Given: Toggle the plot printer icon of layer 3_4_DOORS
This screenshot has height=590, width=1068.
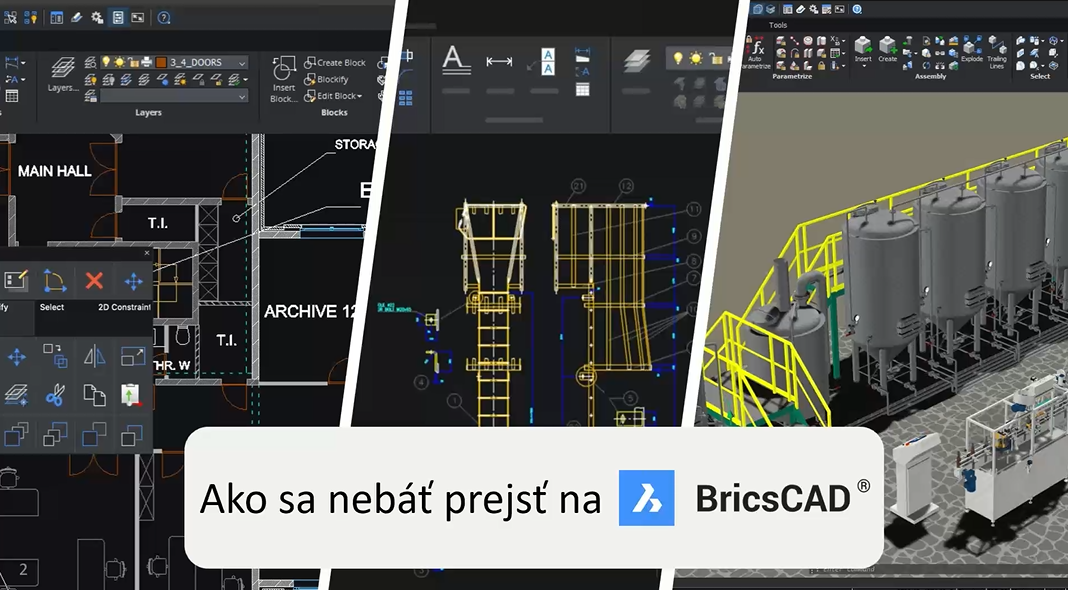Looking at the screenshot, I should [x=146, y=63].
